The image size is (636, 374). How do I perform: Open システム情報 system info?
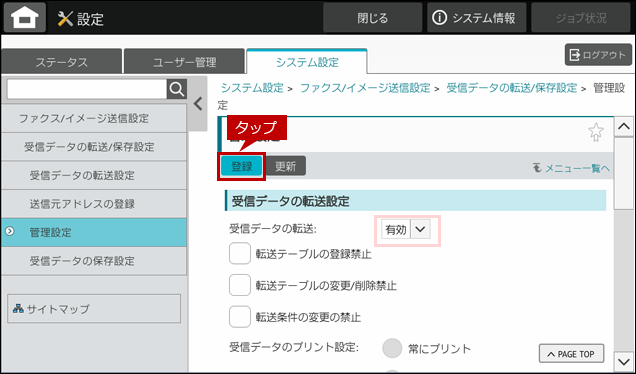tap(476, 18)
